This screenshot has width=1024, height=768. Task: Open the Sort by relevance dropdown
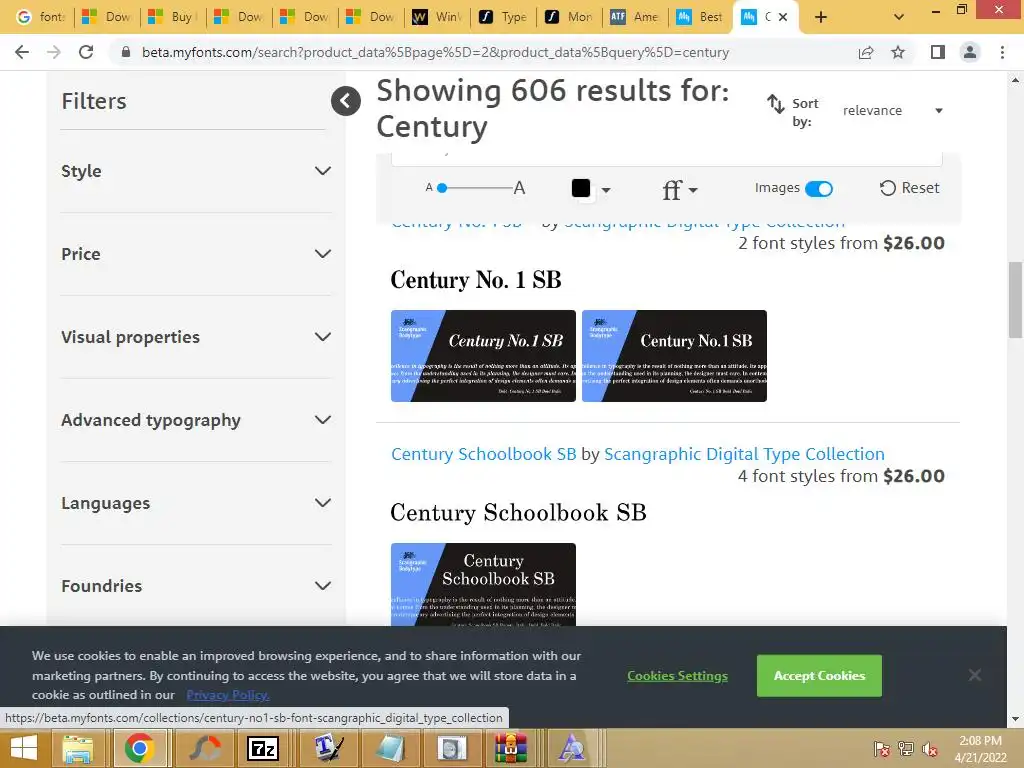(892, 110)
